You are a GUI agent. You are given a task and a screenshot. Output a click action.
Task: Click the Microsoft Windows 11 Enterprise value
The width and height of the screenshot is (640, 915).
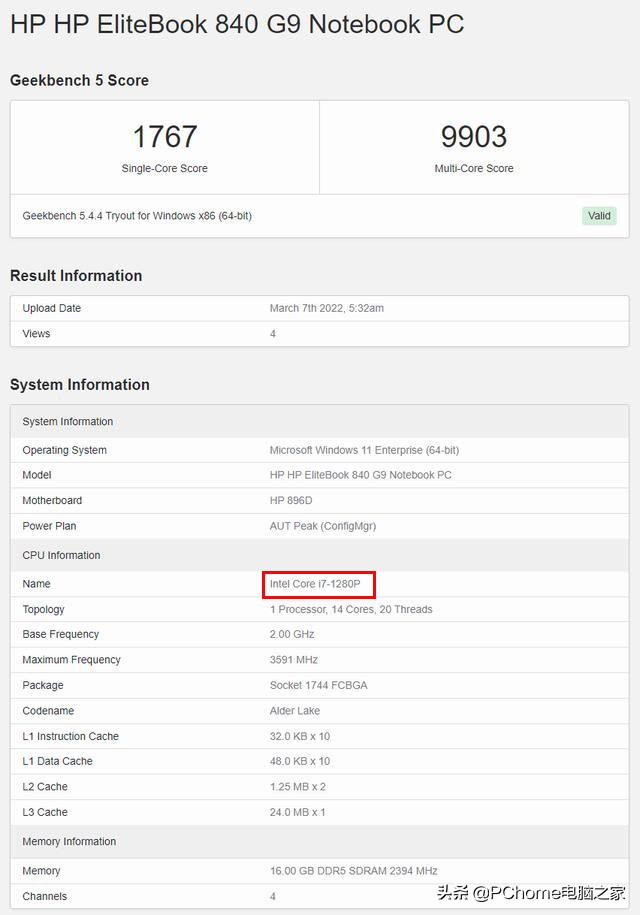pos(364,450)
